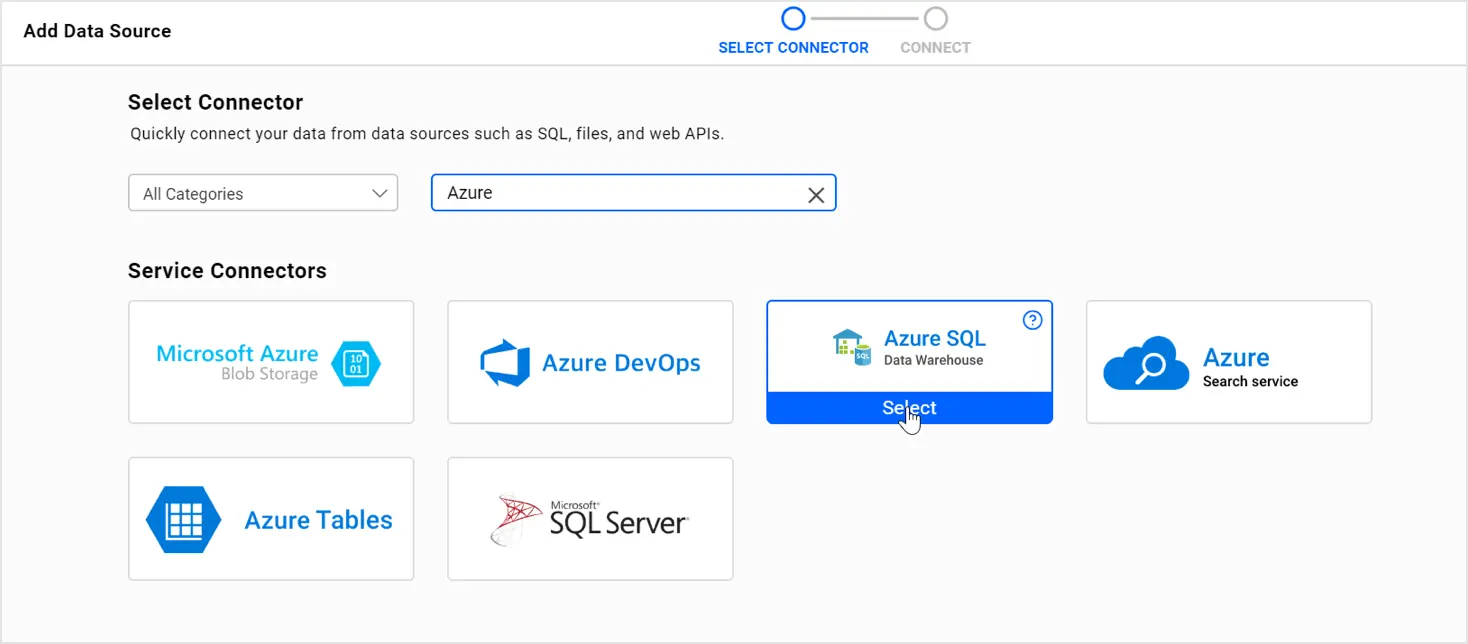This screenshot has width=1468, height=644.
Task: Choose the Azure Search service label
Action: [1249, 367]
